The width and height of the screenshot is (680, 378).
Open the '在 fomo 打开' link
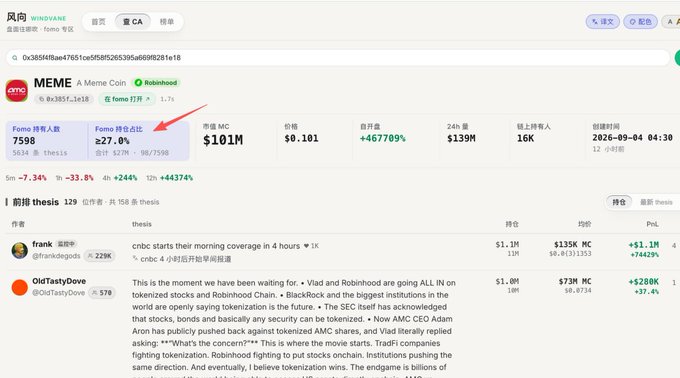pyautogui.click(x=127, y=99)
